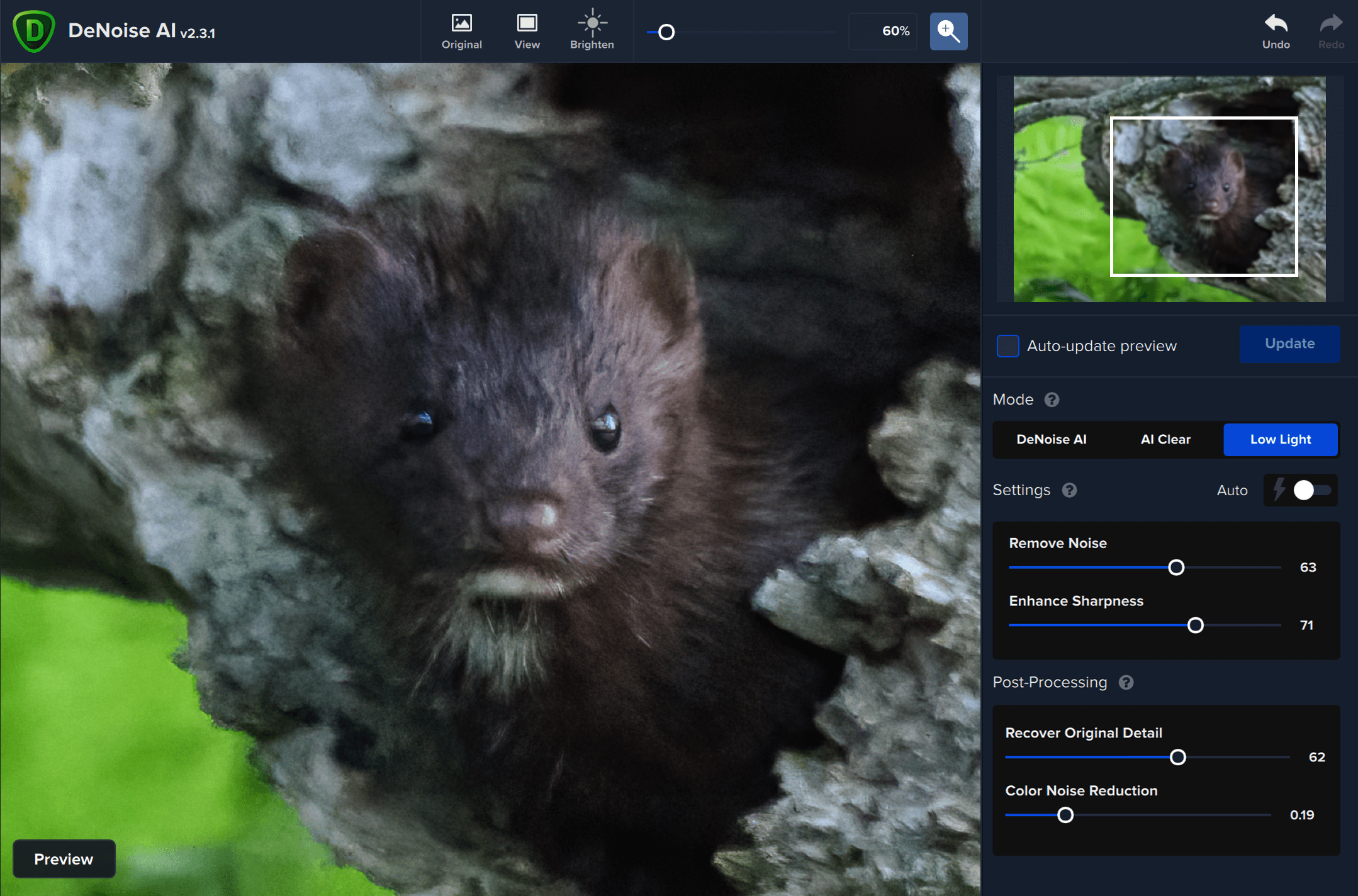Click the Preview label button
The width and height of the screenshot is (1358, 896).
click(x=64, y=859)
